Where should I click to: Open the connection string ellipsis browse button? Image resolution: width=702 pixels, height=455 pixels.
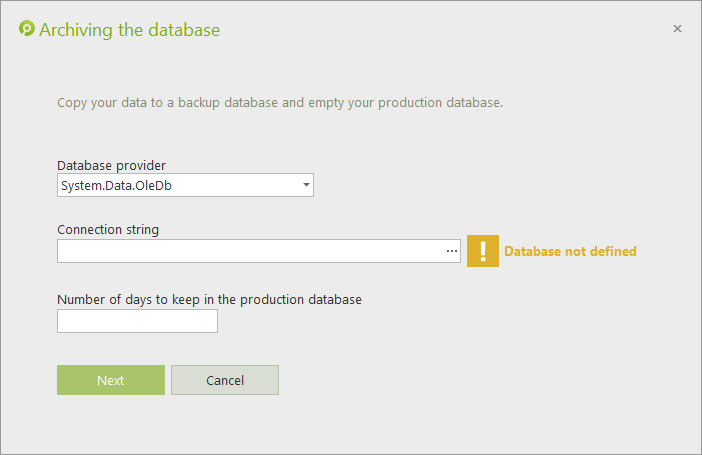pos(451,251)
